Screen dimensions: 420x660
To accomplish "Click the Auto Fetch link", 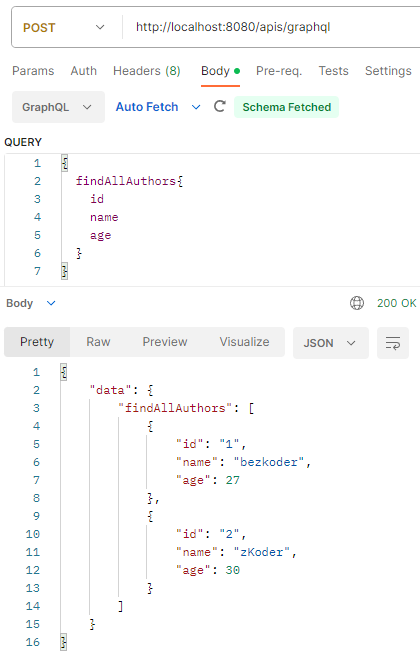I will coord(147,107).
